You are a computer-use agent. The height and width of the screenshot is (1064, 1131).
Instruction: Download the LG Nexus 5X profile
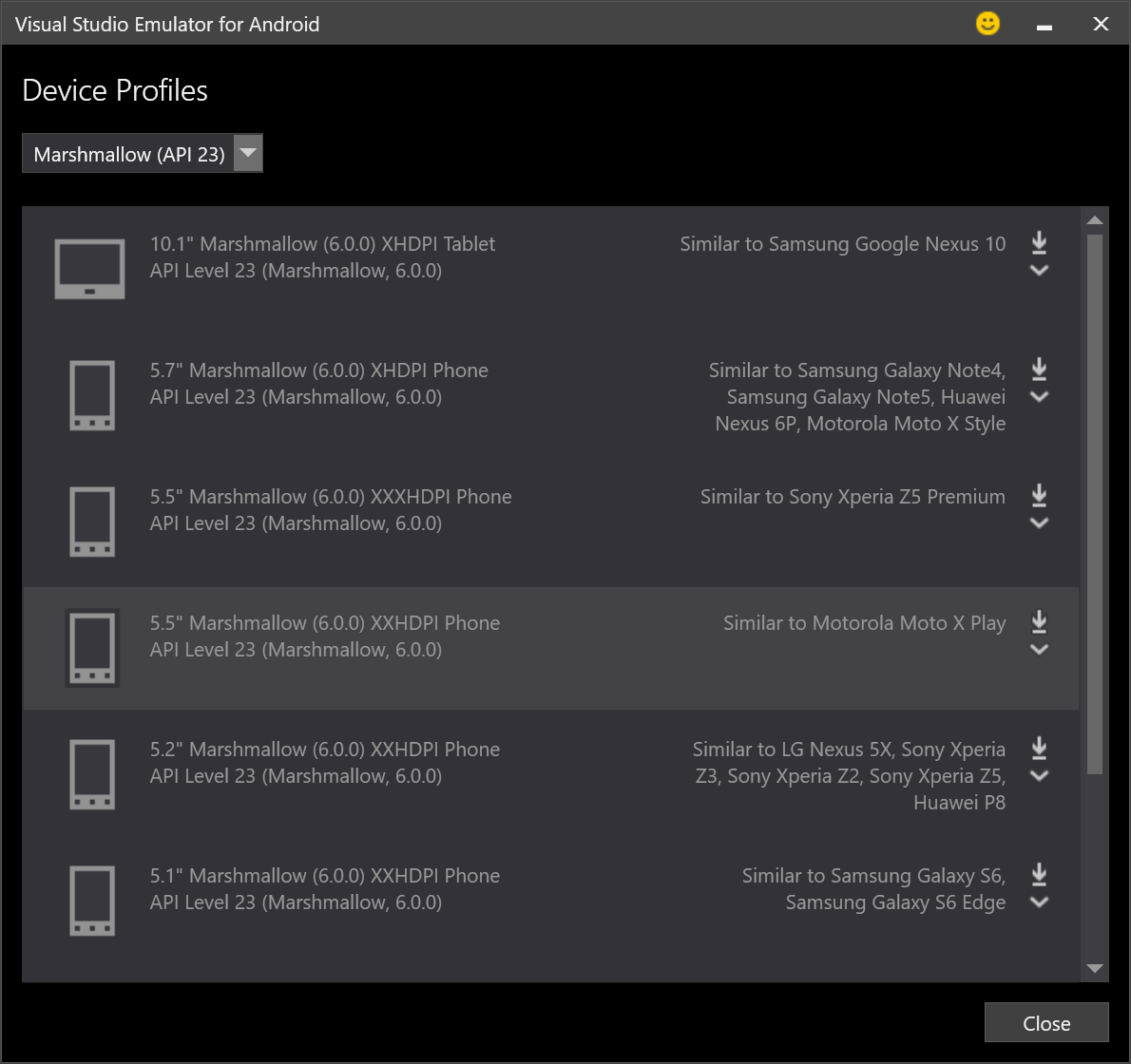tap(1039, 749)
